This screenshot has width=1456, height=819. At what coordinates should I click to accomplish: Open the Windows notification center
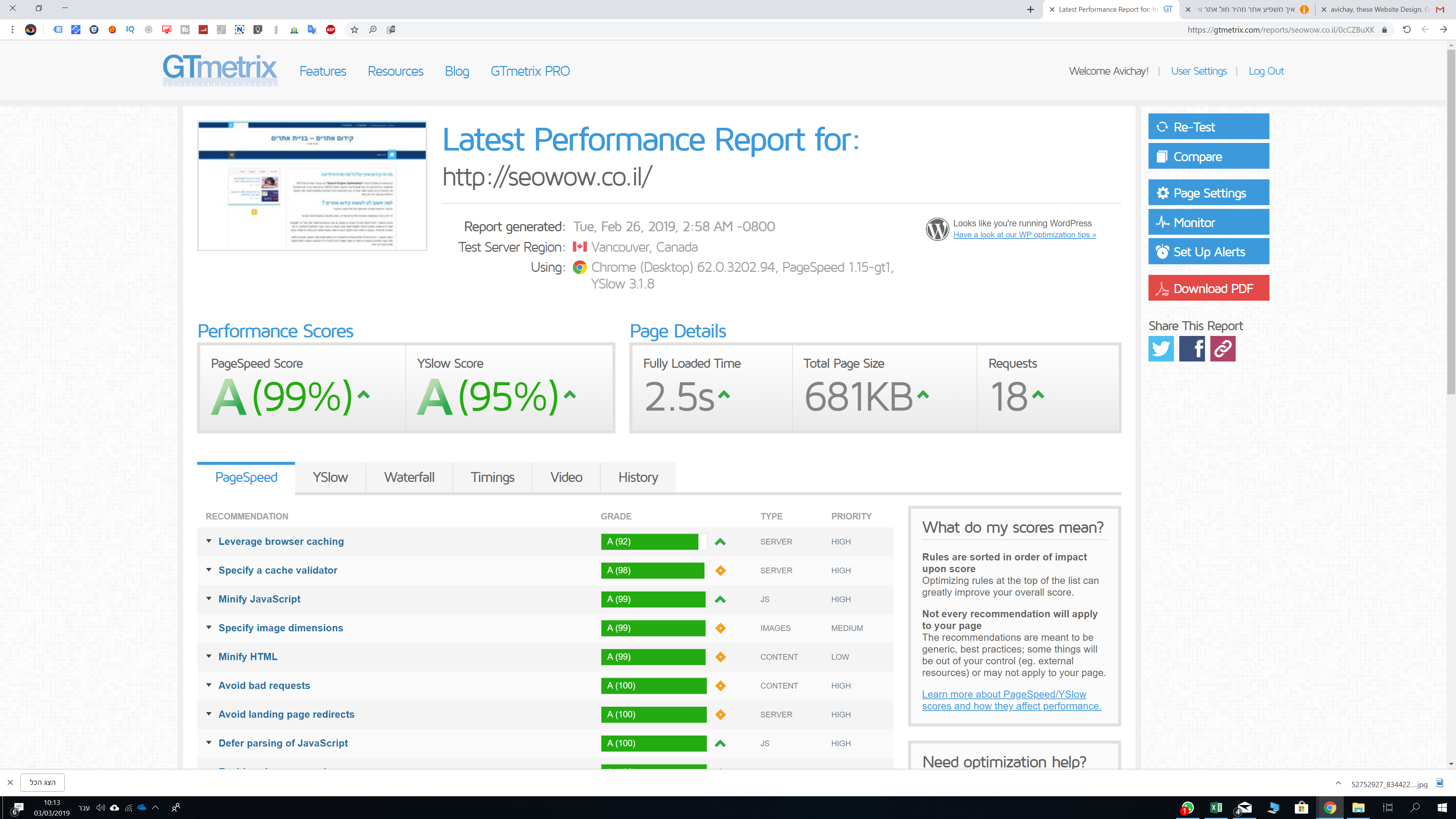(16, 809)
